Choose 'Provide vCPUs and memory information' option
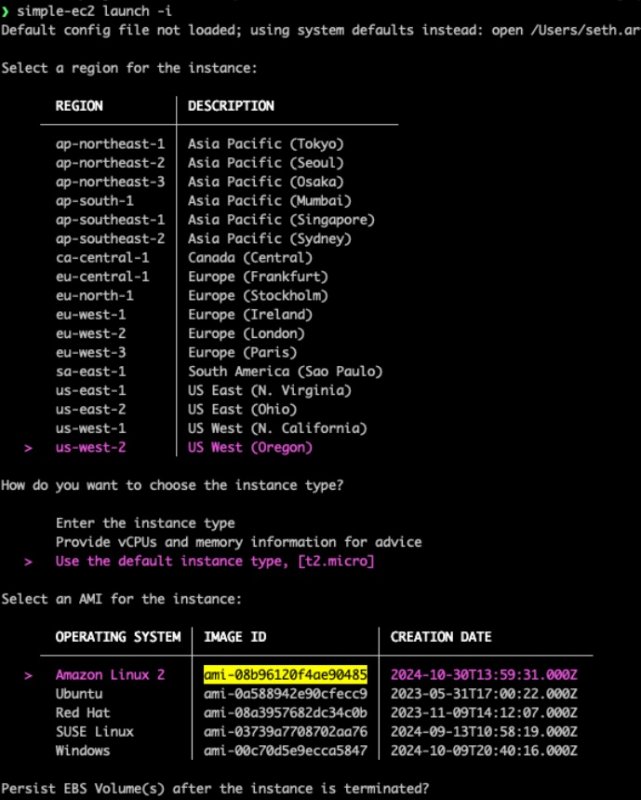Viewport: 641px width, 800px height. pos(238,542)
